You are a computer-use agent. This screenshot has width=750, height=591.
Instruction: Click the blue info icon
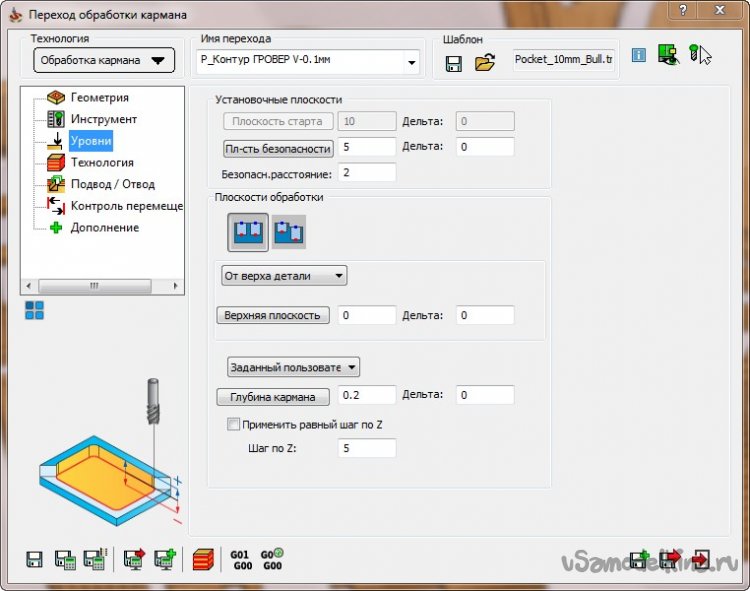[639, 56]
